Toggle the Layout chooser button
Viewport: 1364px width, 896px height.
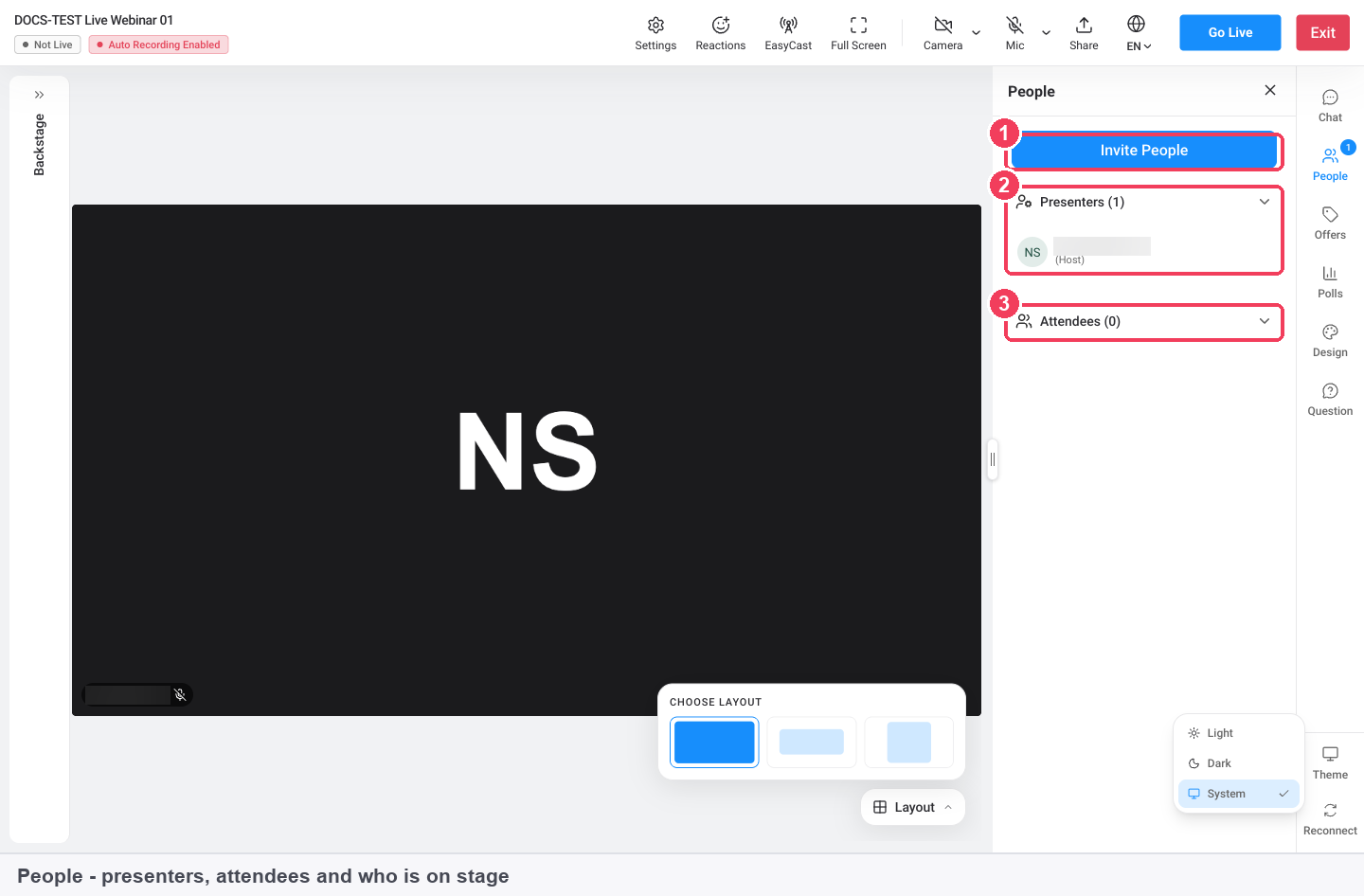[913, 807]
